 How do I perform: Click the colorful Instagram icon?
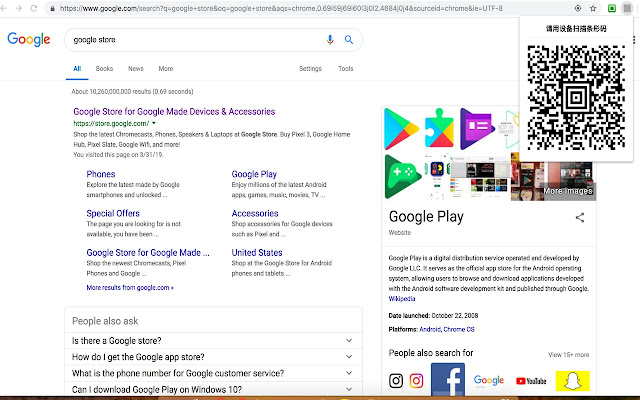coord(416,380)
